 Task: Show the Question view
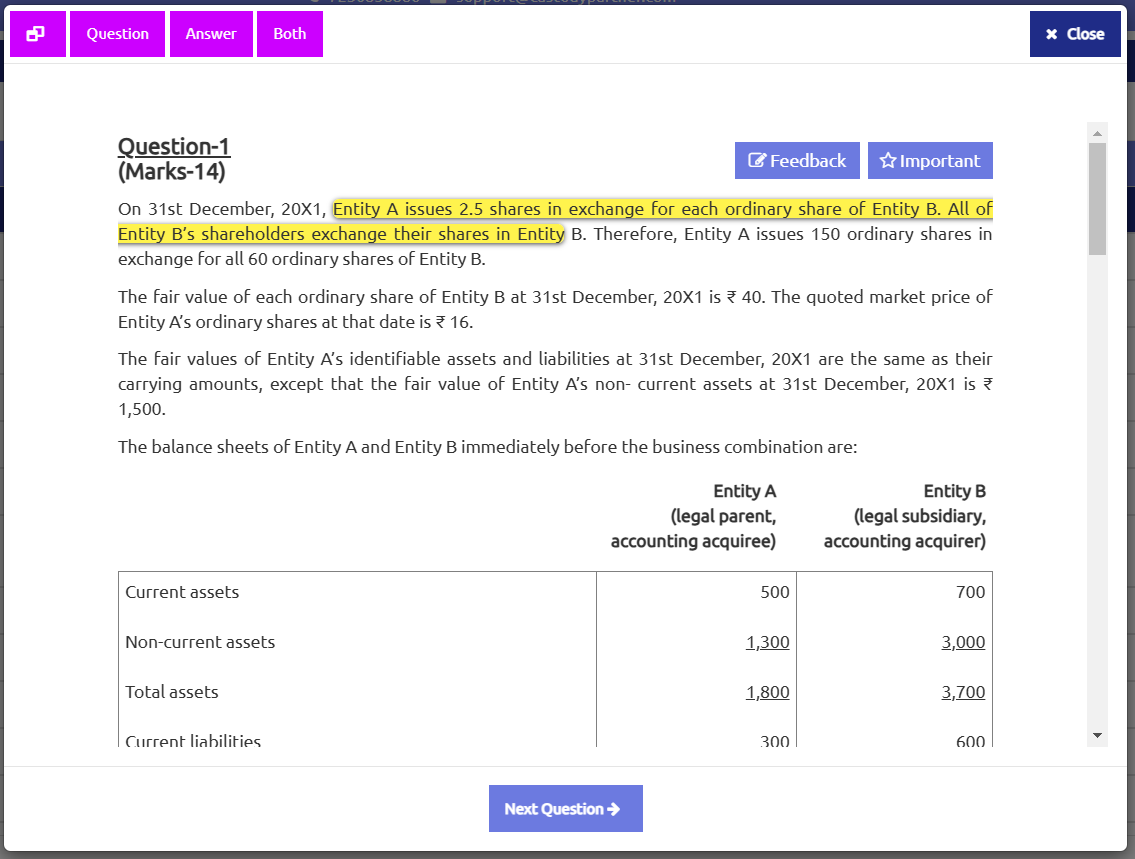[117, 34]
